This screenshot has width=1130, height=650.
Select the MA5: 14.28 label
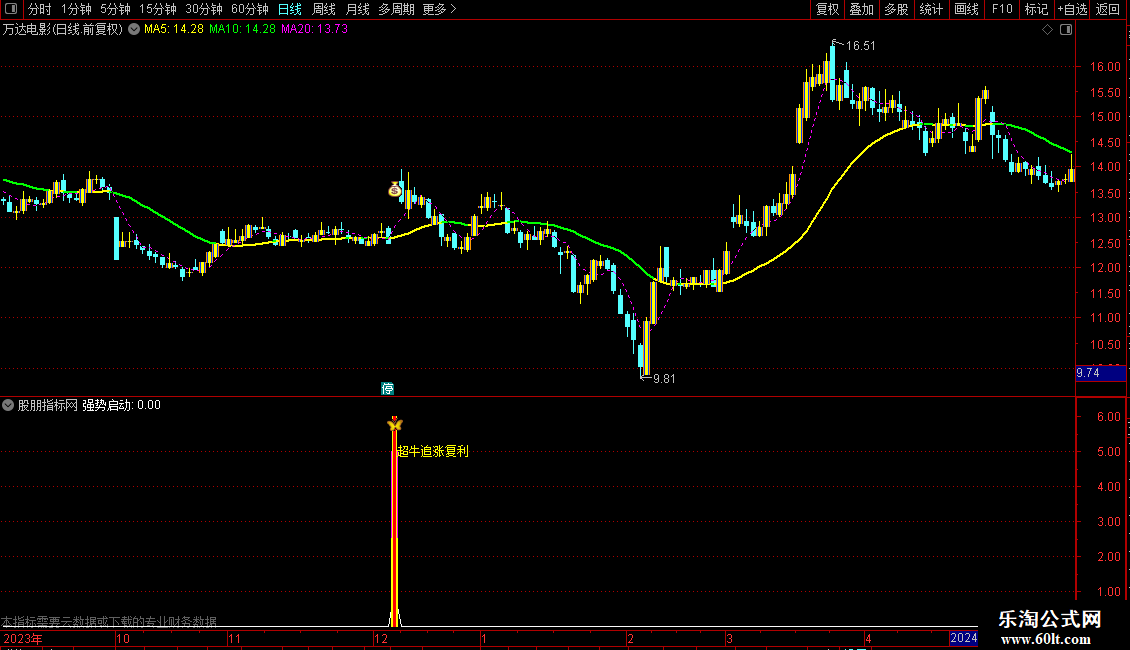pyautogui.click(x=174, y=29)
